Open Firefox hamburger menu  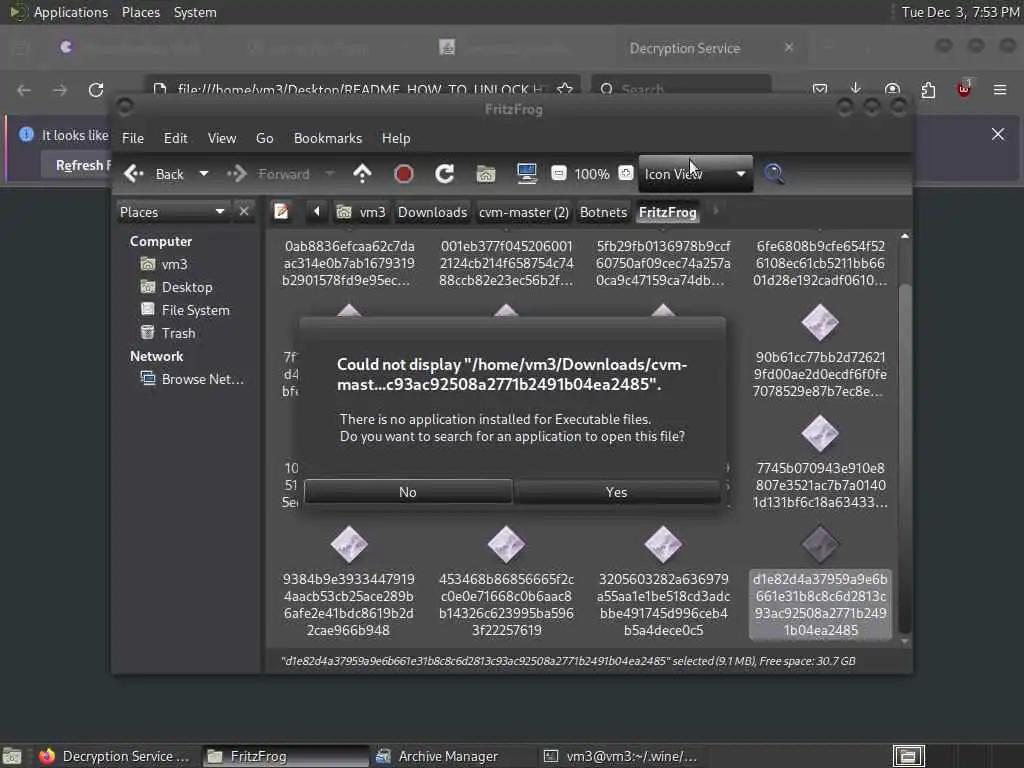(1000, 89)
